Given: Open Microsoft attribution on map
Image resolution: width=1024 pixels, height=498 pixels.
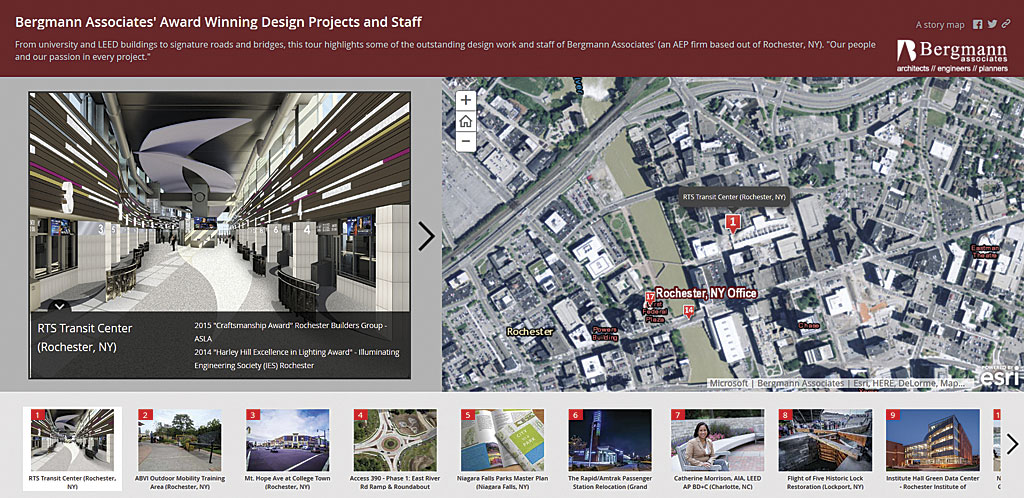Looking at the screenshot, I should click(x=728, y=384).
